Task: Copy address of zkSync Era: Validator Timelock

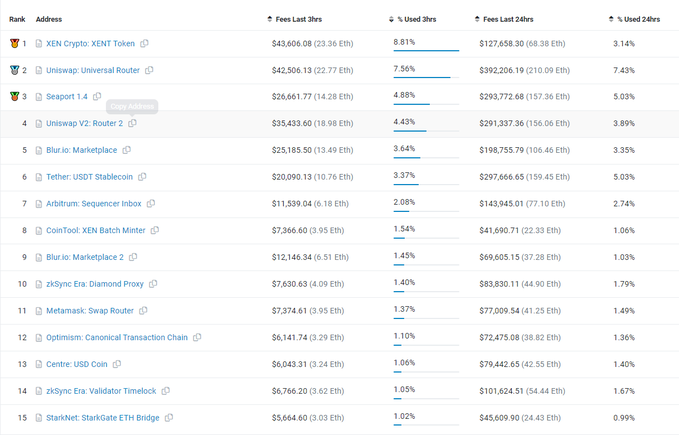Action: (x=165, y=391)
